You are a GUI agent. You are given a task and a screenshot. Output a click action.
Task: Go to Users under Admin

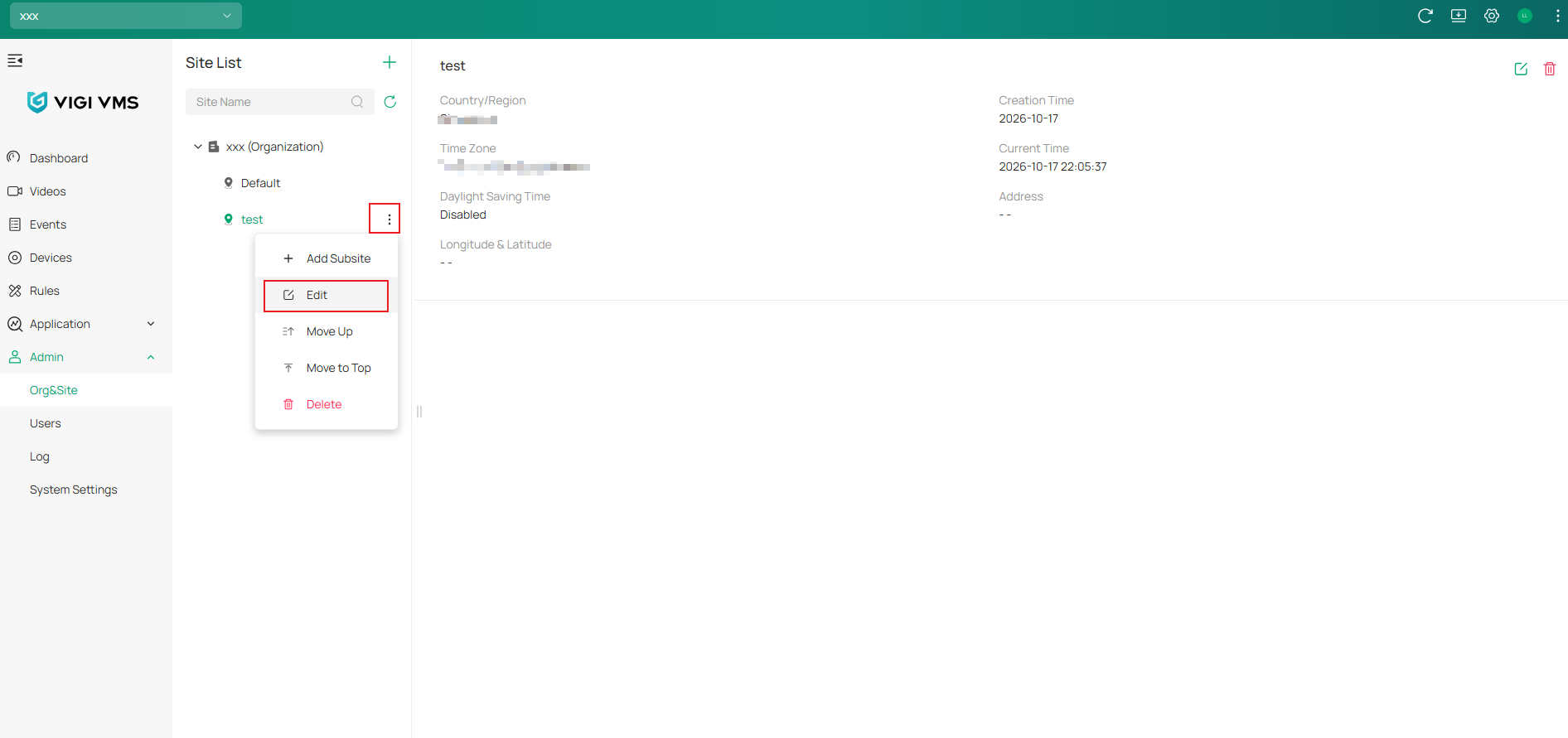pyautogui.click(x=86, y=423)
